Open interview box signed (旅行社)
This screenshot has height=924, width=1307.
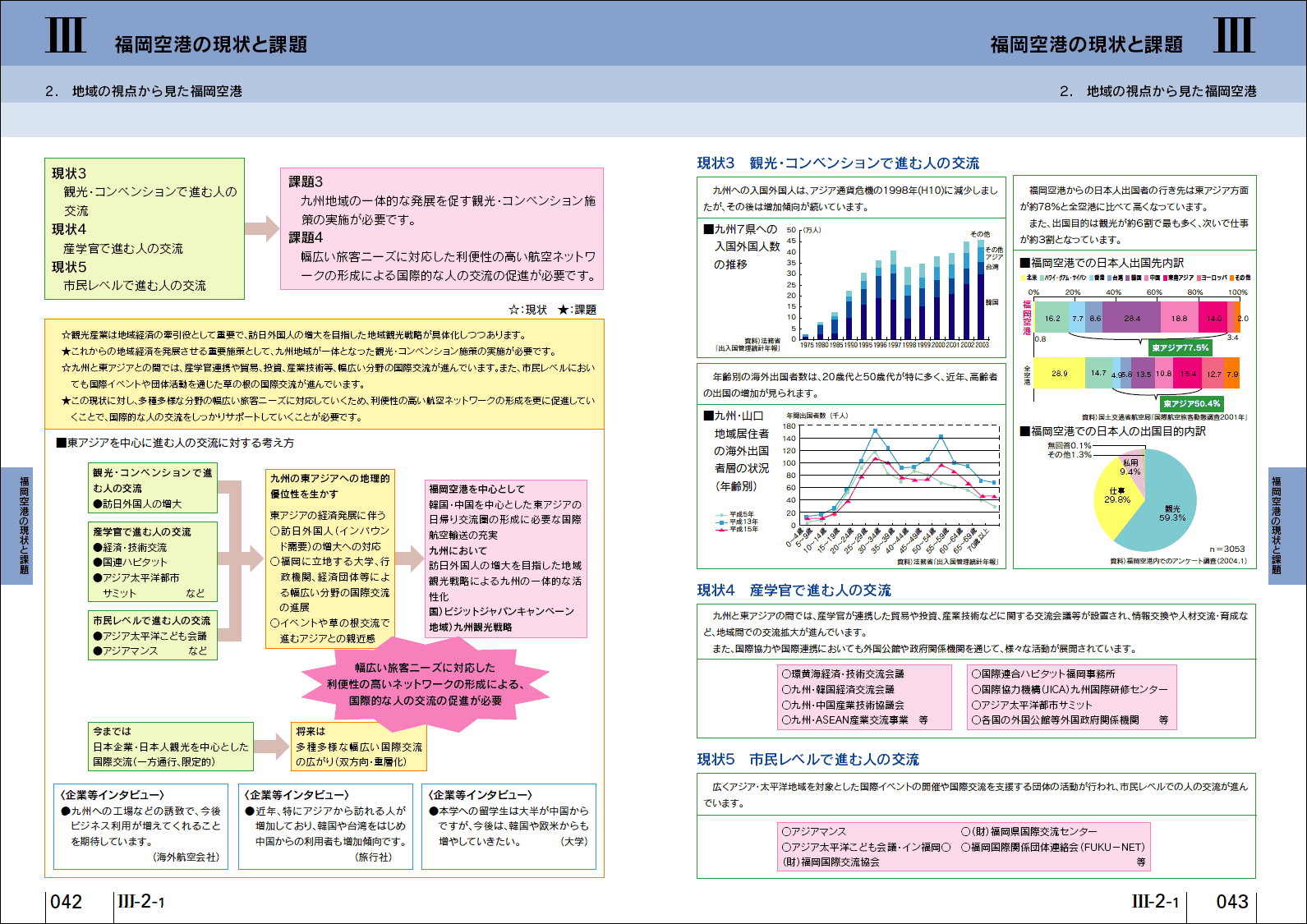[325, 826]
